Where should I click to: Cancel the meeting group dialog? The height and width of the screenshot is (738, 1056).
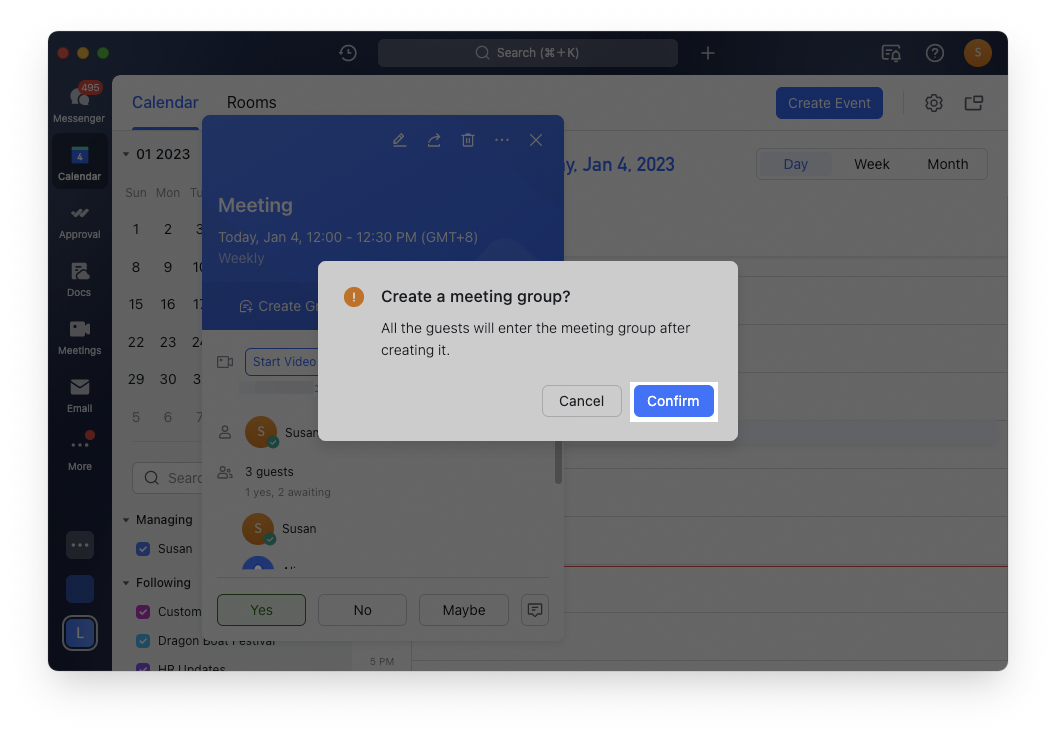pos(581,401)
